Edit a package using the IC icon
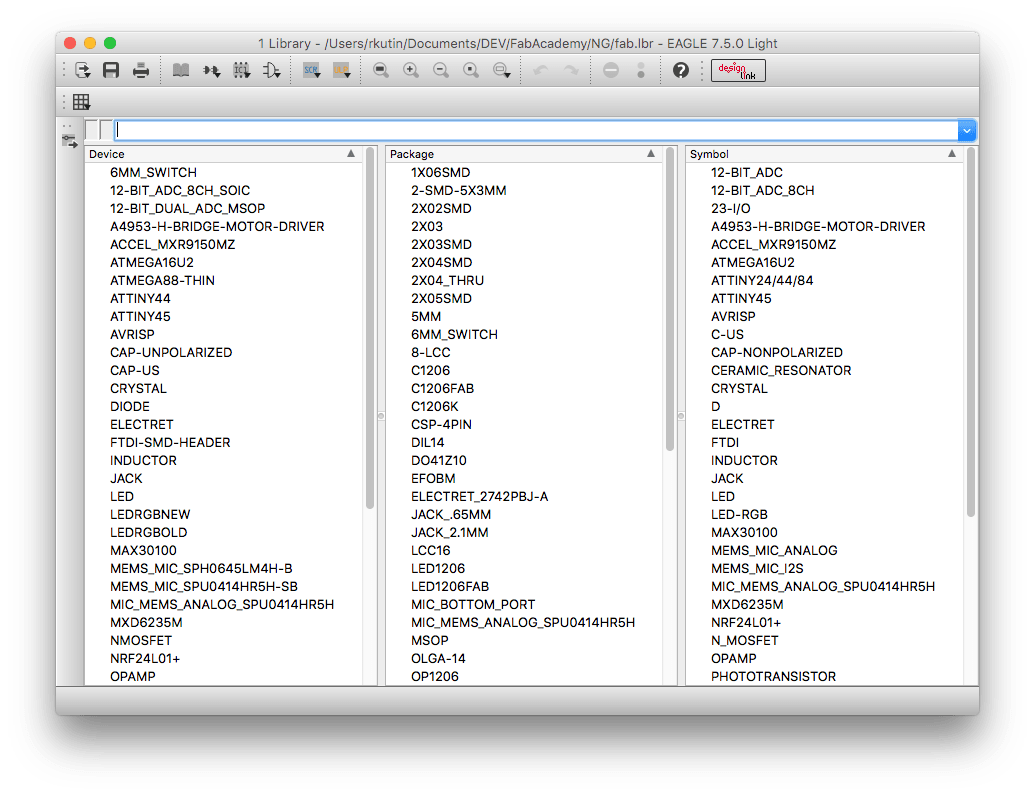The width and height of the screenshot is (1035, 795). point(242,70)
